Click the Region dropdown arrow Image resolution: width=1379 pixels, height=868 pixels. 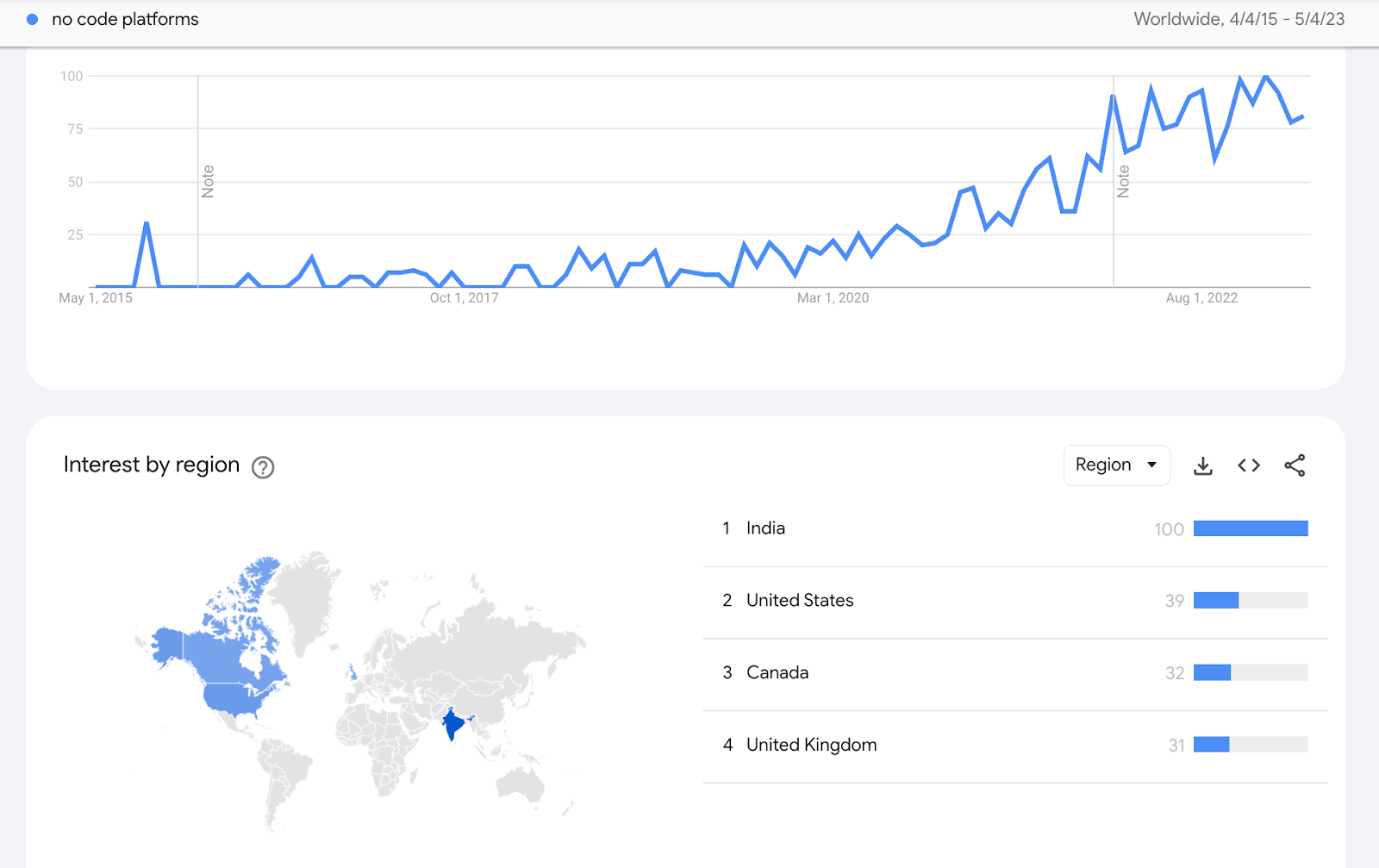(1151, 465)
